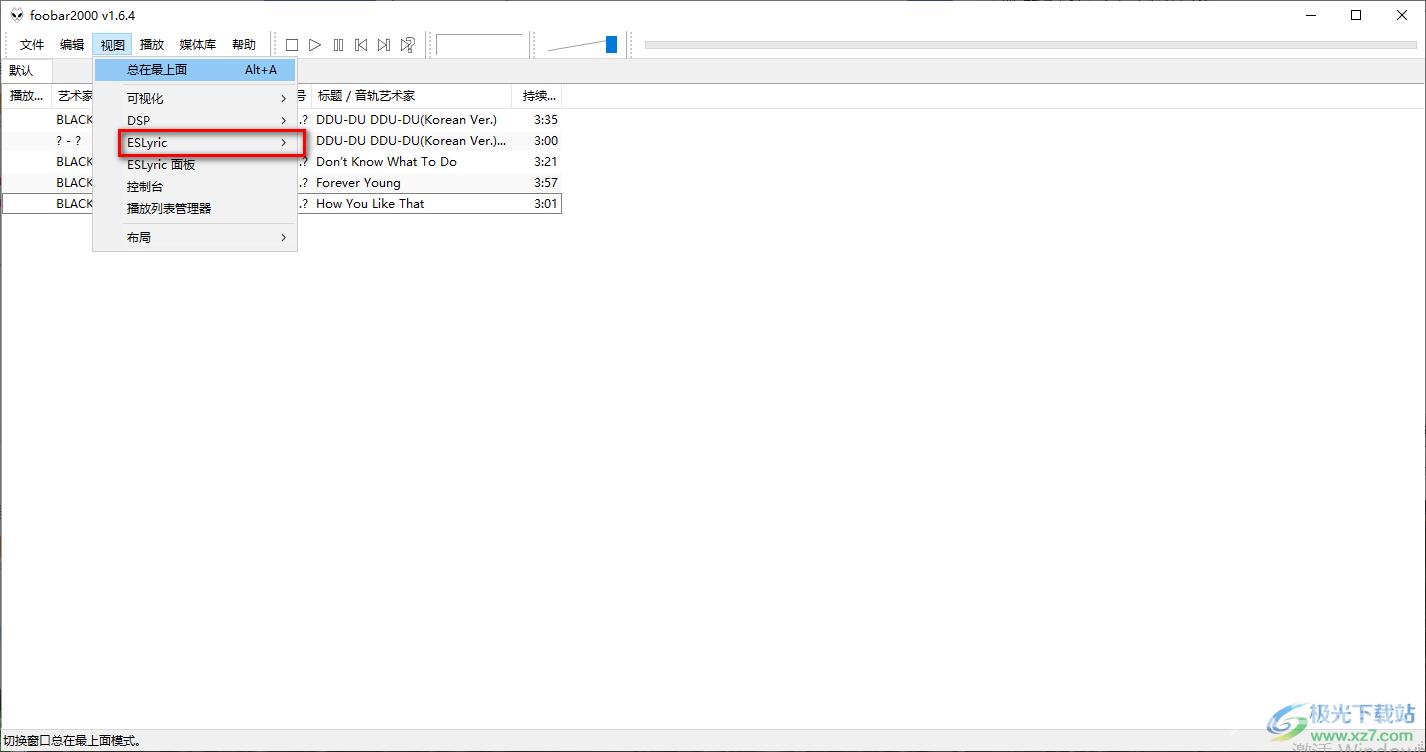
Task: Open 控制台 from the view menu
Action: pyautogui.click(x=195, y=187)
